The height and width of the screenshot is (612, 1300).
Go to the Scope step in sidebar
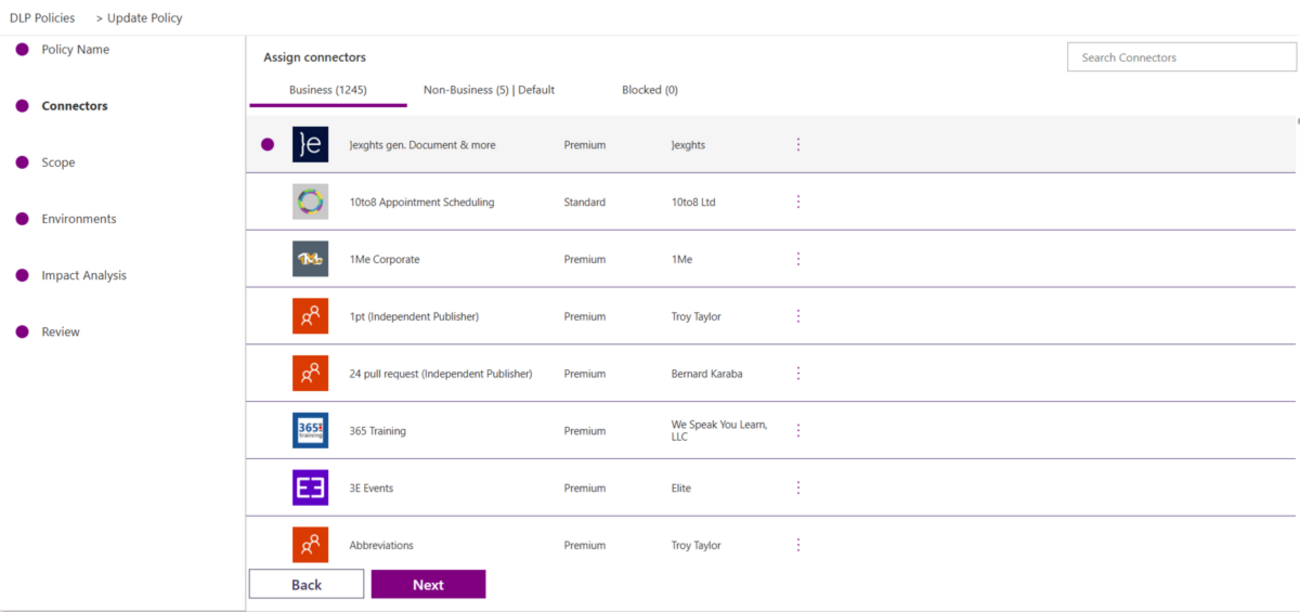pyautogui.click(x=58, y=162)
